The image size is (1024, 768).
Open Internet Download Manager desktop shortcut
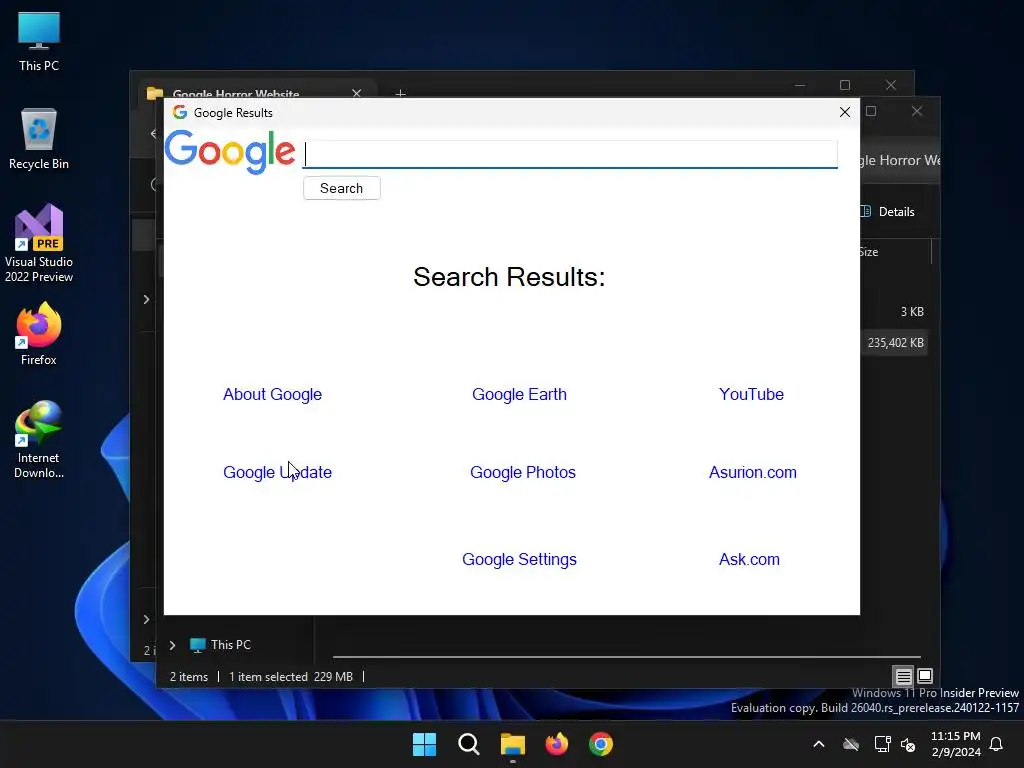click(x=39, y=440)
